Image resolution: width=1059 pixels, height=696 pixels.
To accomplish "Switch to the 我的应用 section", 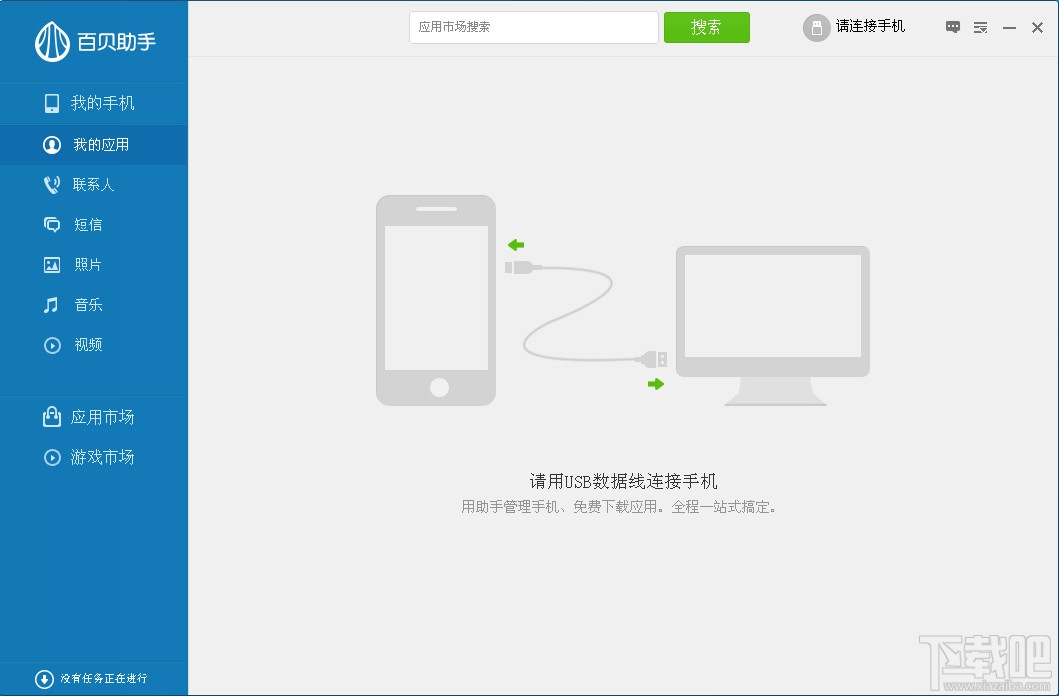I will pos(90,144).
